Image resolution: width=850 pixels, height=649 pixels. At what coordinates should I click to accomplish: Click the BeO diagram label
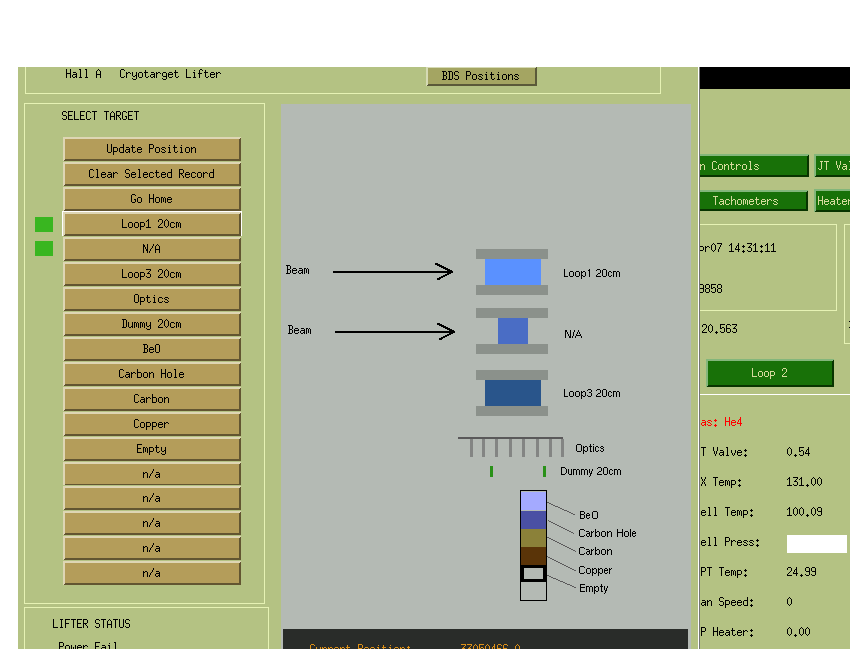point(589,515)
